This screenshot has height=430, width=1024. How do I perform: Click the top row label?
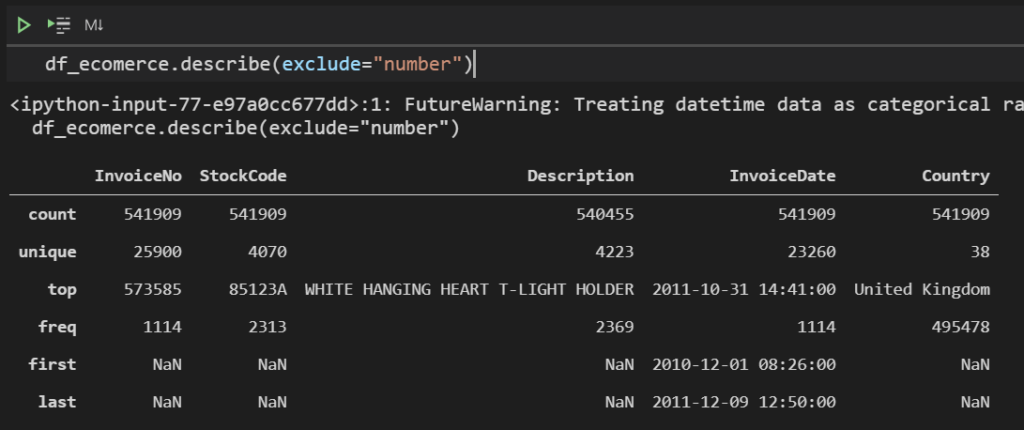coord(62,289)
